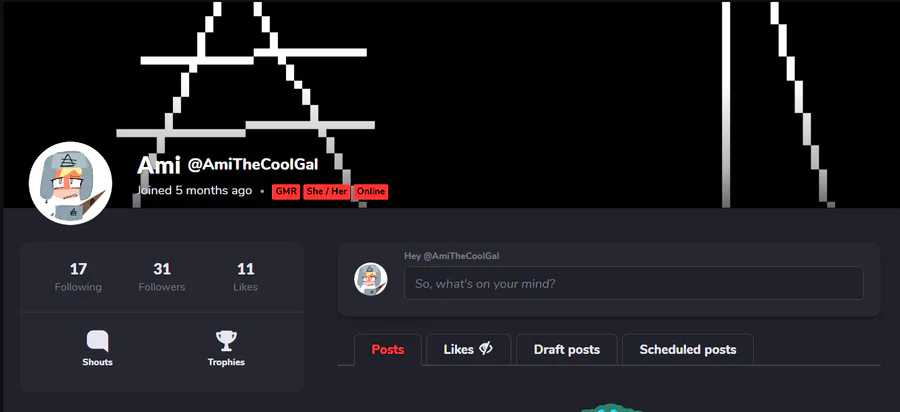Open the 11 Likes count
This screenshot has height=412, width=900.
coord(246,277)
